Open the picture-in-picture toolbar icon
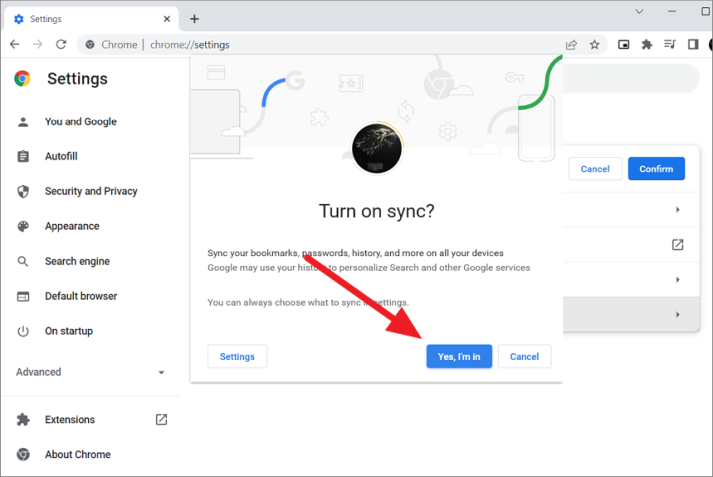 [x=623, y=44]
